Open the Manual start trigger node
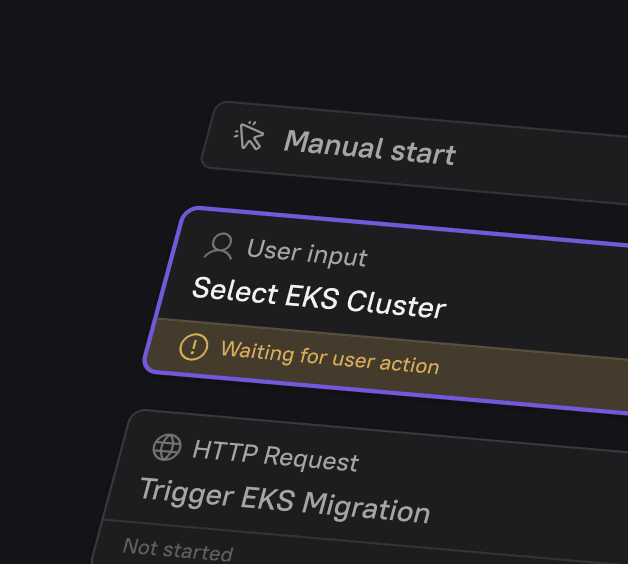This screenshot has width=628, height=564. pos(415,153)
